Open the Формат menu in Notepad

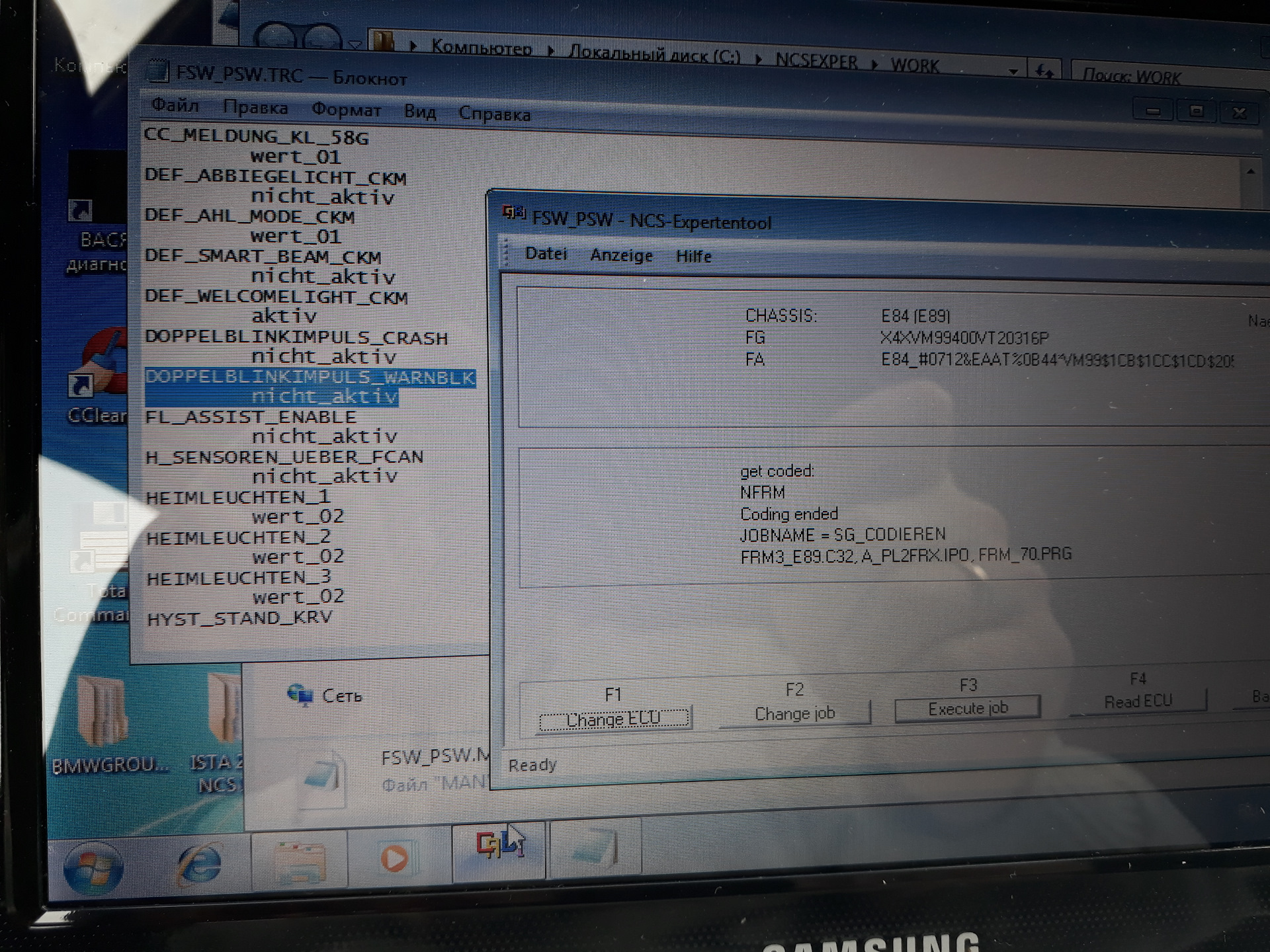tap(346, 110)
